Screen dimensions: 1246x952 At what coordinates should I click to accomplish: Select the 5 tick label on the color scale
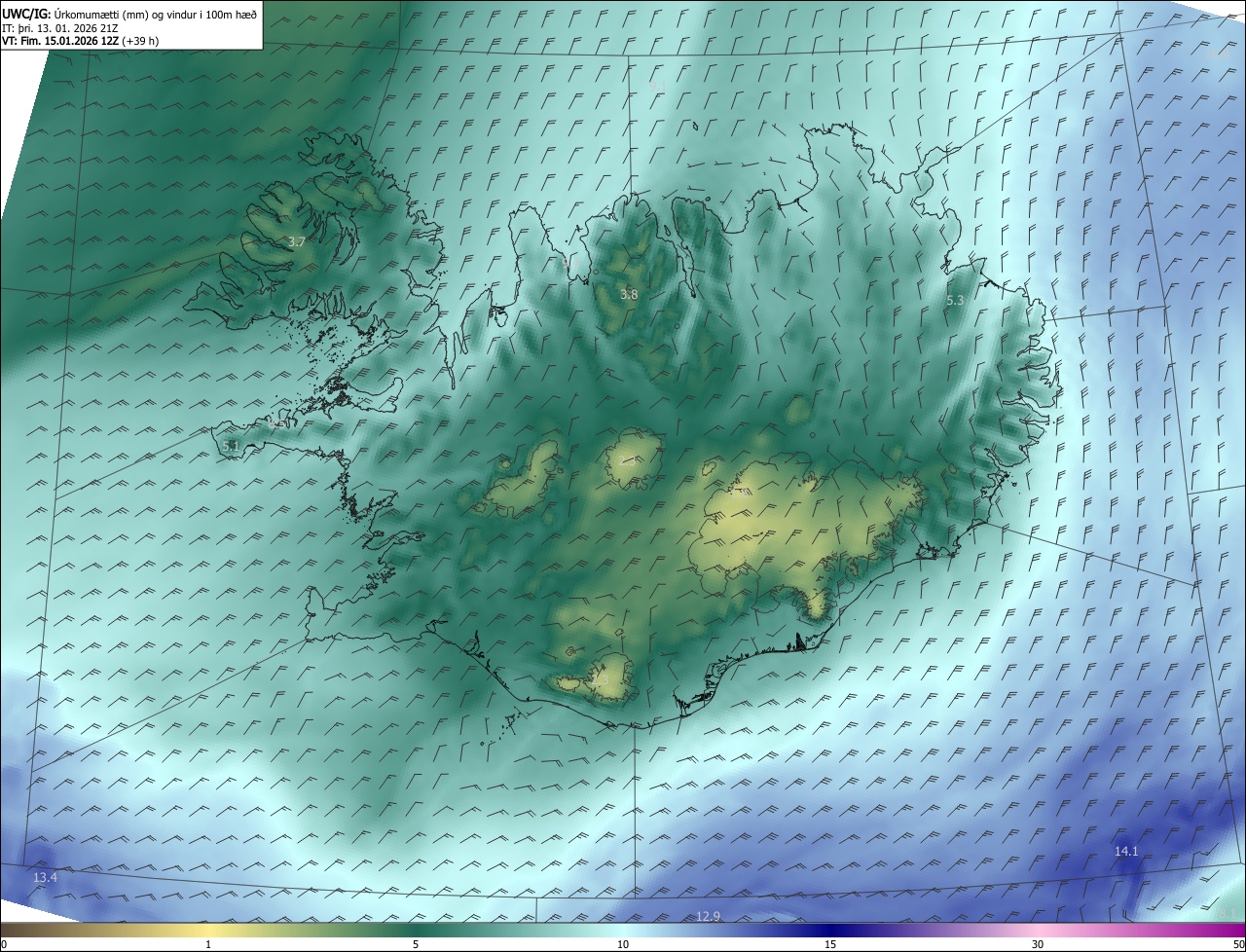point(416,944)
